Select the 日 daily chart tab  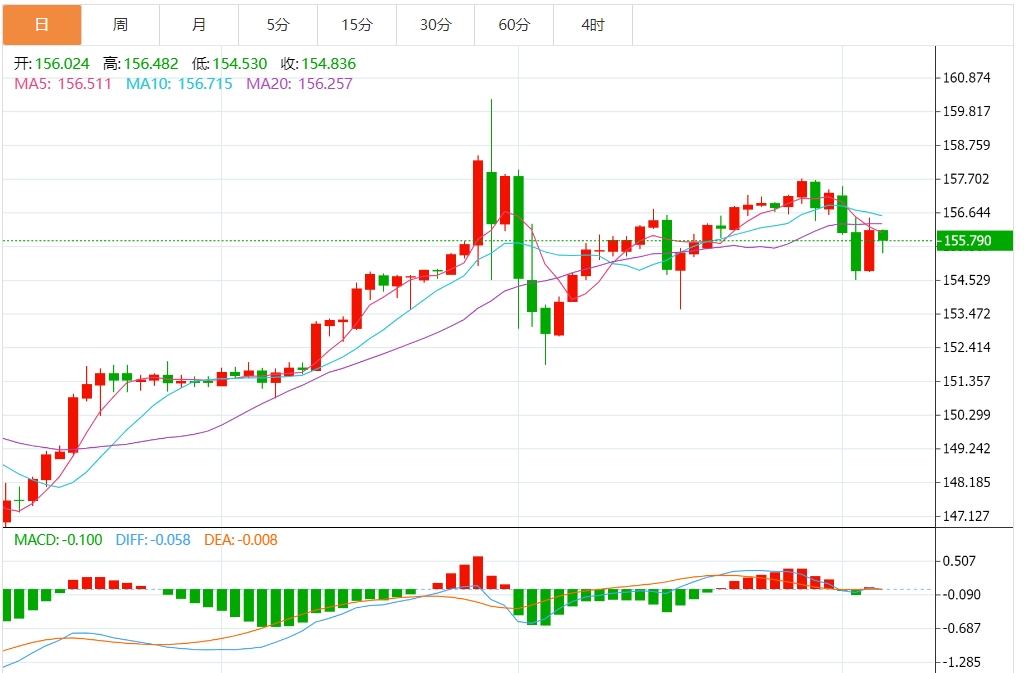coord(42,25)
